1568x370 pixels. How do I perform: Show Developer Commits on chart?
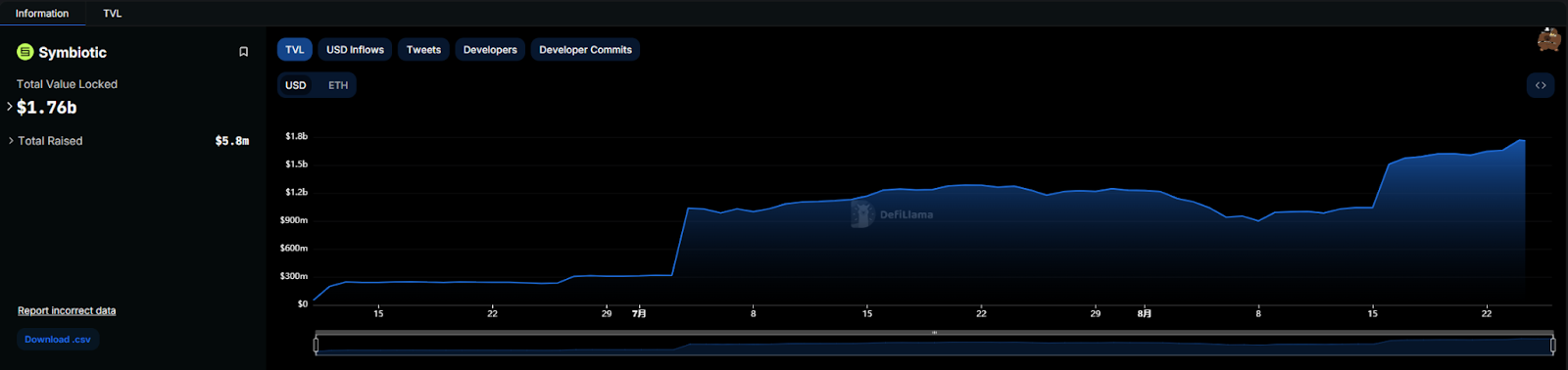585,50
